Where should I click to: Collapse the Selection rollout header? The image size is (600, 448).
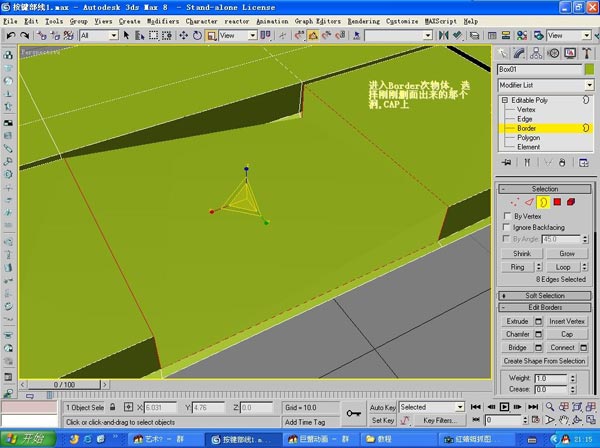545,189
